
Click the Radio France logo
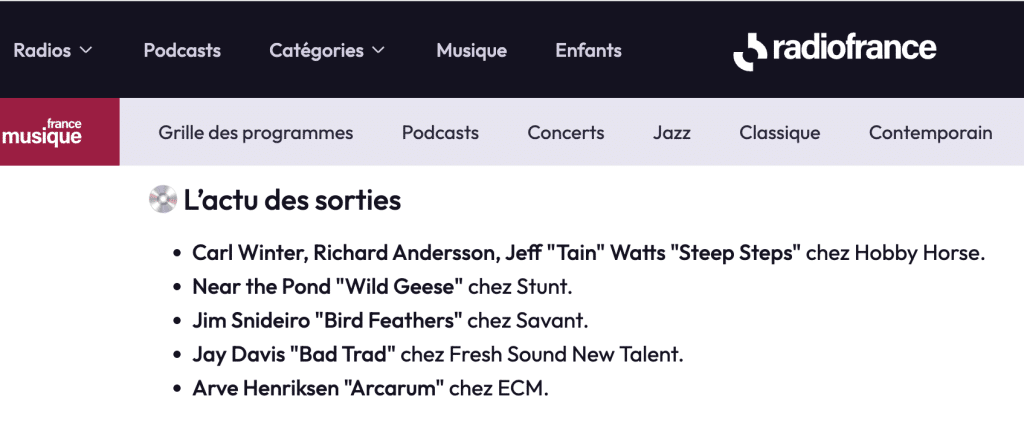pyautogui.click(x=835, y=49)
